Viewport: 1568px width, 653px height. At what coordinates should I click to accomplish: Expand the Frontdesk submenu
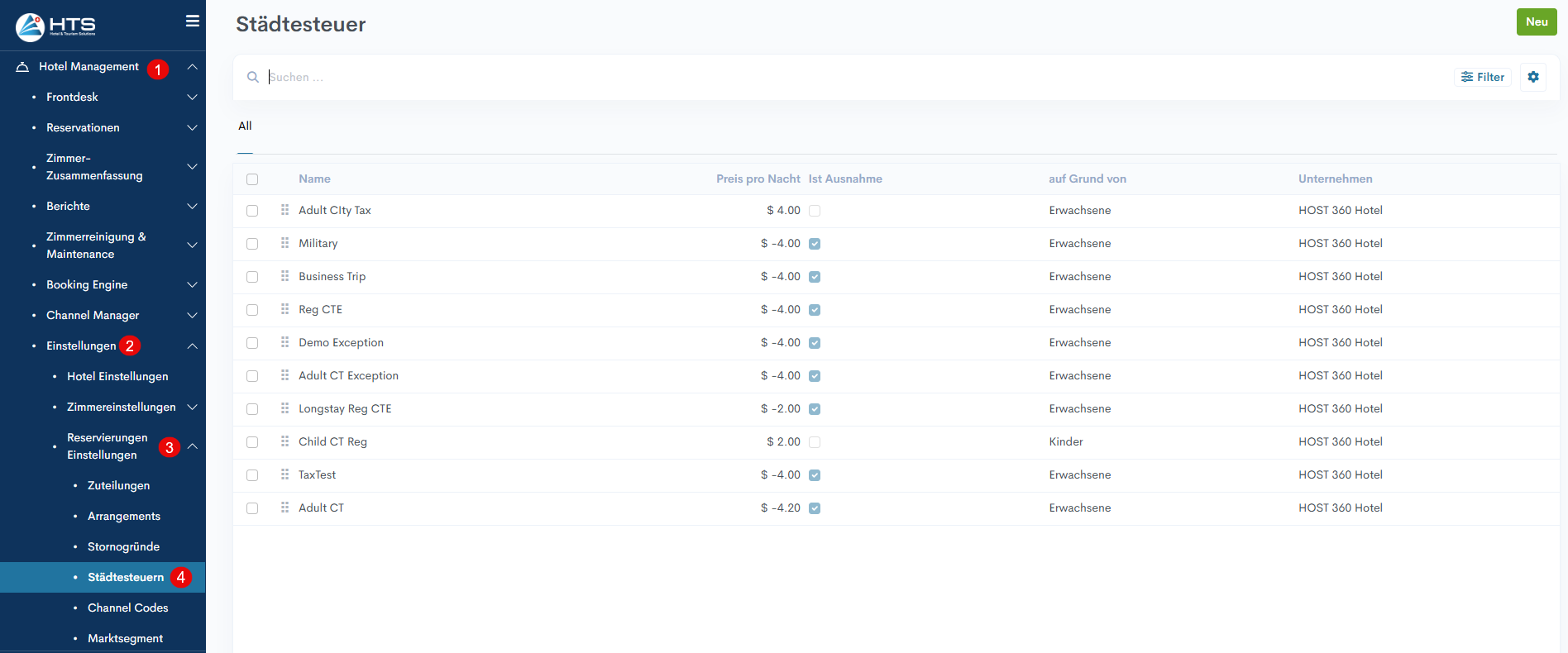[192, 98]
